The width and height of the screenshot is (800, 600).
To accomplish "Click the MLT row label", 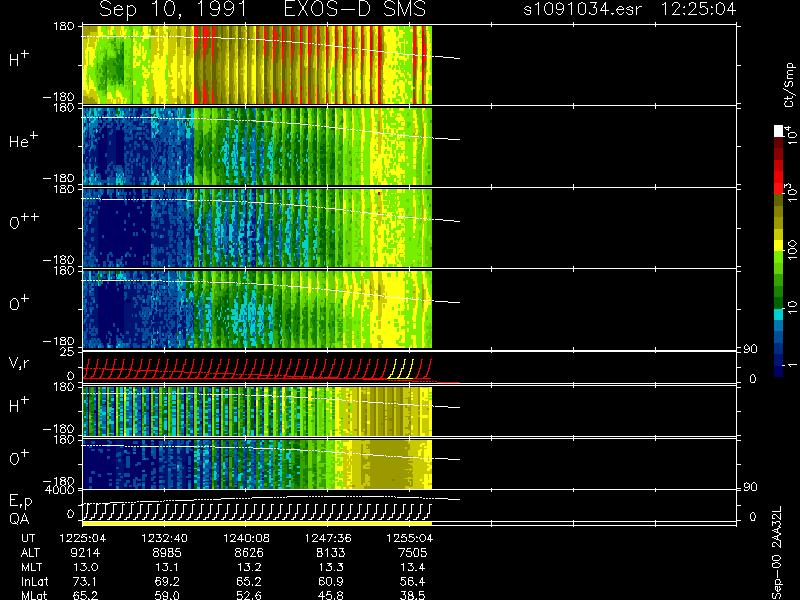I will coord(32,567).
